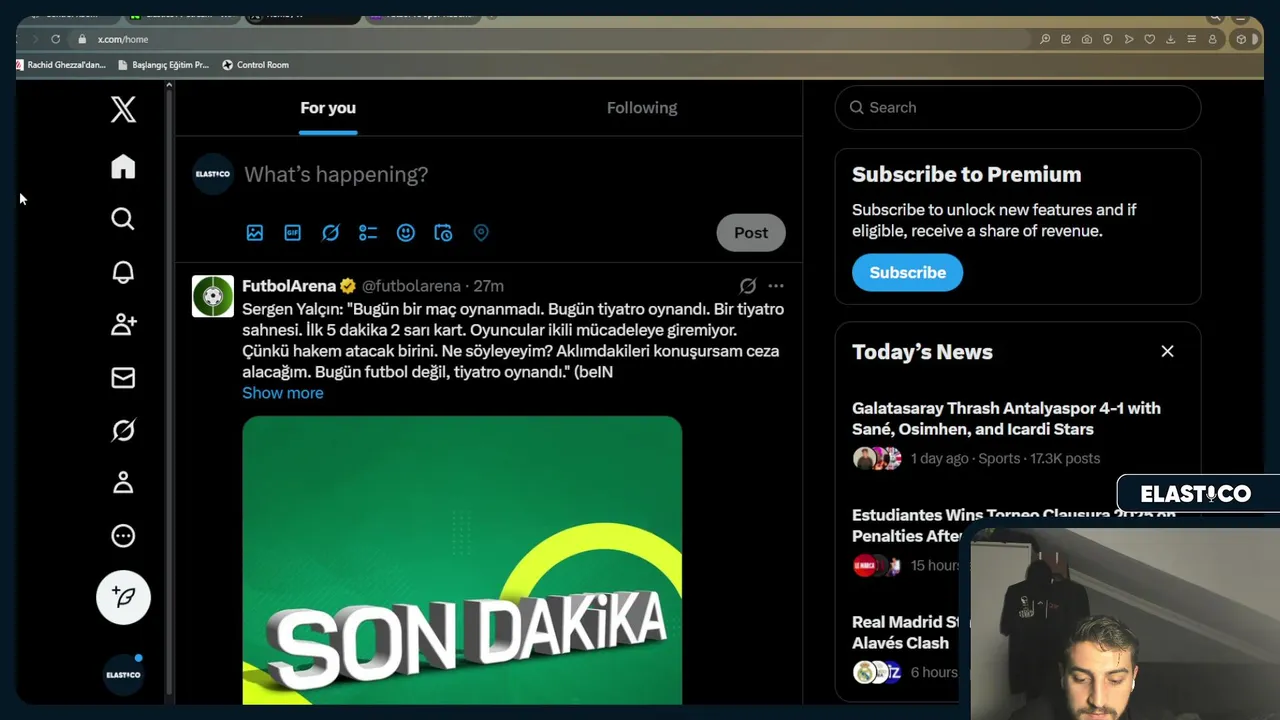Open Explore with the sidebar magnifier icon
This screenshot has width=1280, height=720.
123,219
